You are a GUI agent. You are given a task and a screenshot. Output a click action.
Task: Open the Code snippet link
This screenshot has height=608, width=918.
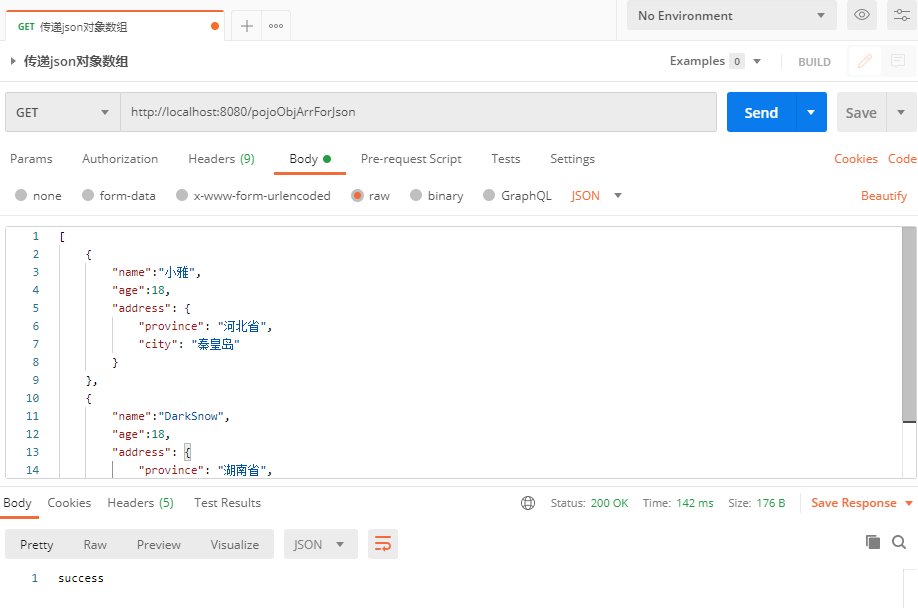902,159
